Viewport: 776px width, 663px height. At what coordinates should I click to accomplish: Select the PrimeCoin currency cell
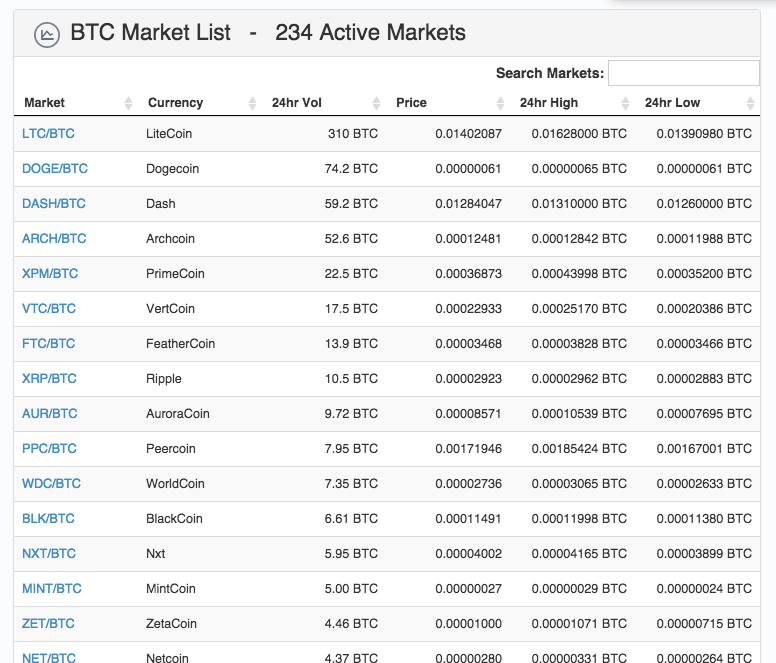(175, 274)
